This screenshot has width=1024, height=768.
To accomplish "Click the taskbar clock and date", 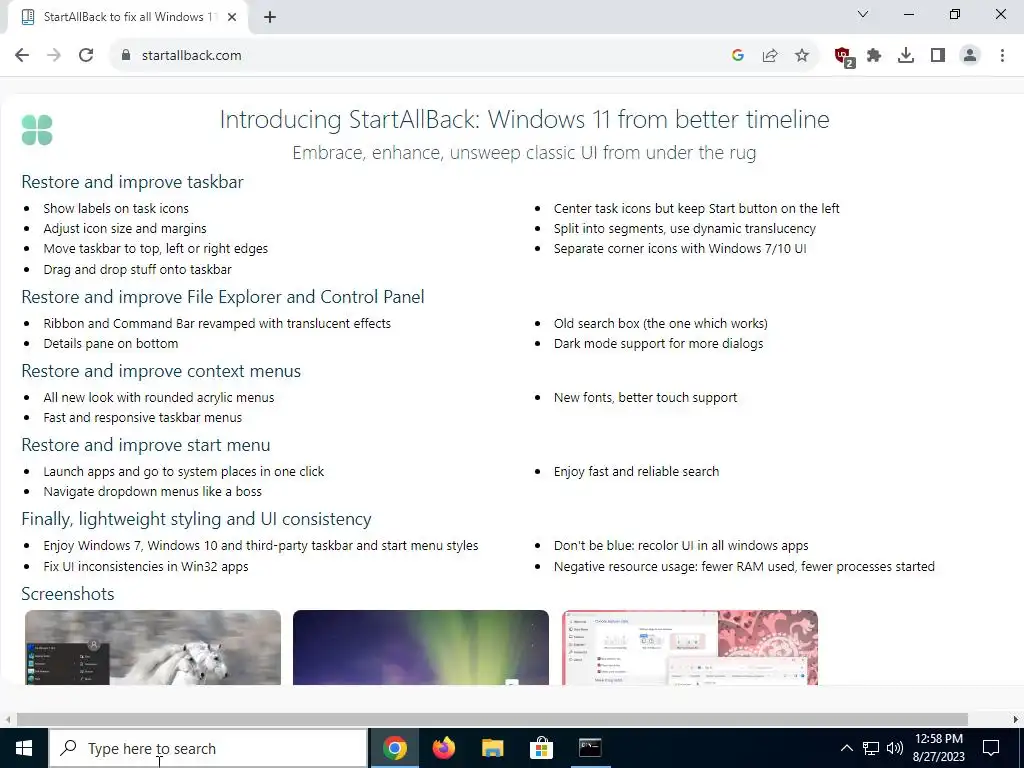I will tap(938, 748).
